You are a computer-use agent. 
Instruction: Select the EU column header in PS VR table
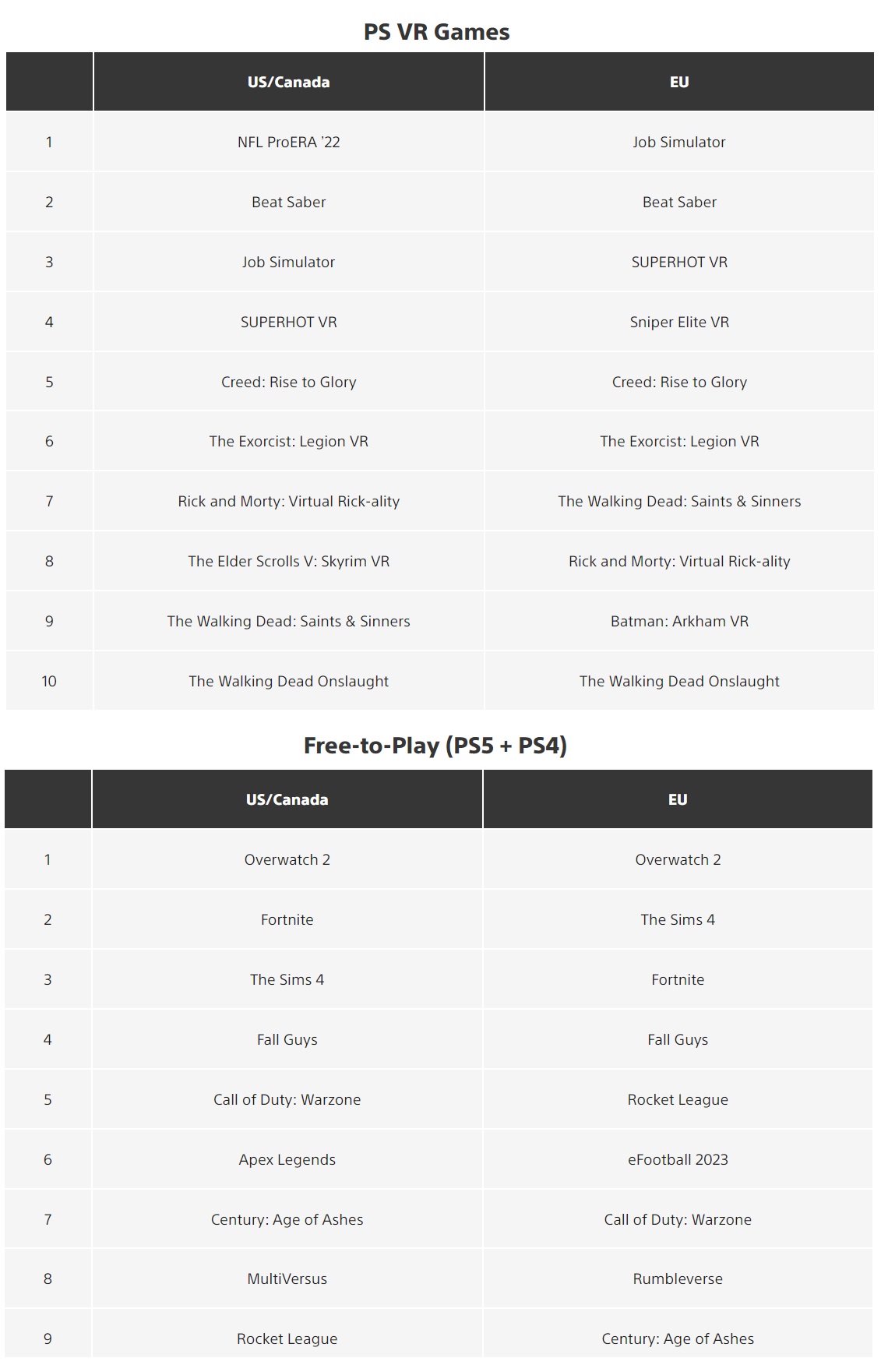pyautogui.click(x=679, y=82)
